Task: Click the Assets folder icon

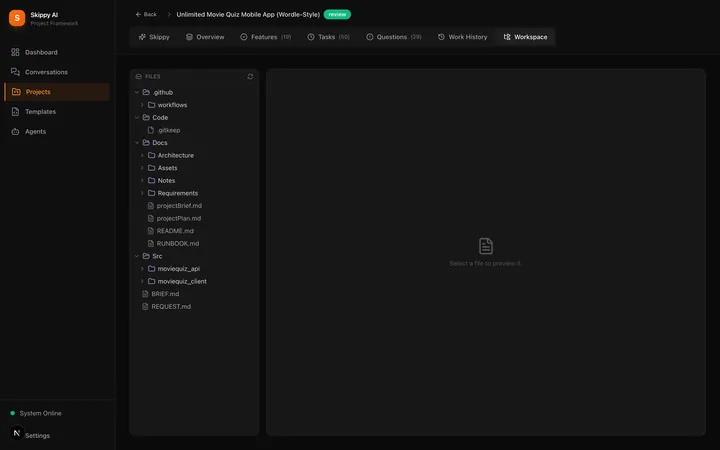Action: coord(152,168)
